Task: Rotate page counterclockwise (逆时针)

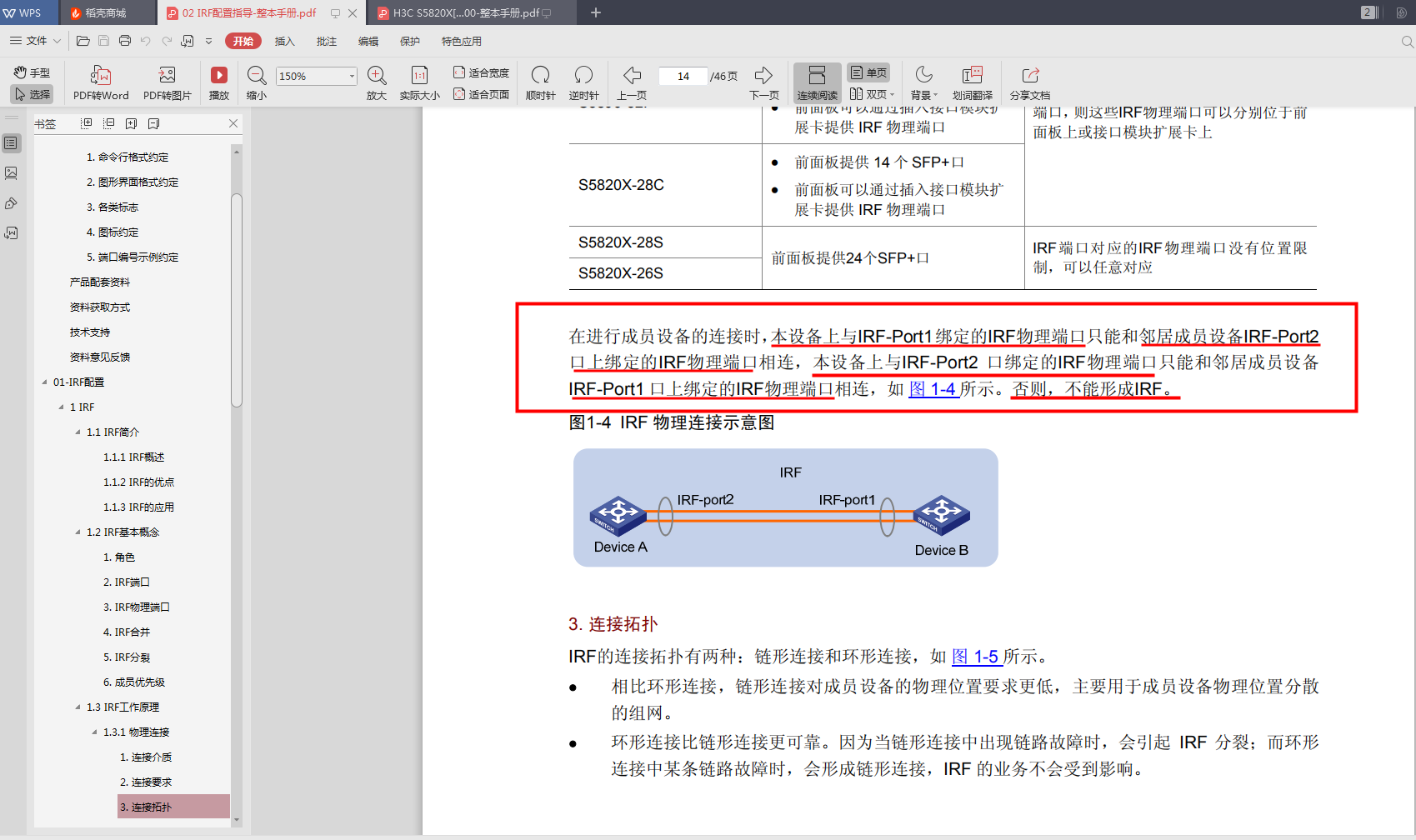Action: point(583,83)
